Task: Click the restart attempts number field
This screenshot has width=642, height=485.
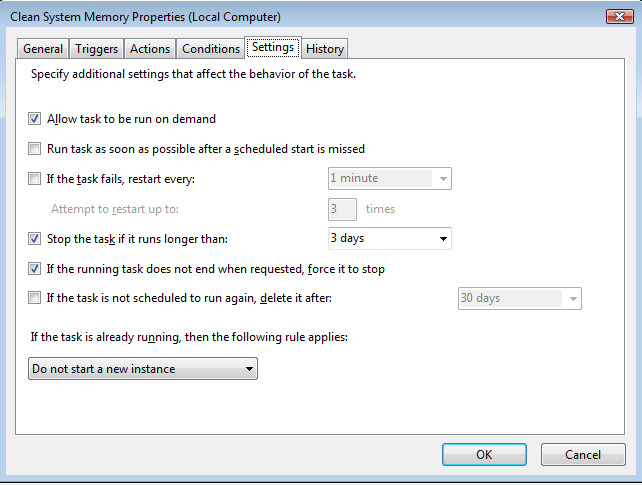Action: [343, 209]
